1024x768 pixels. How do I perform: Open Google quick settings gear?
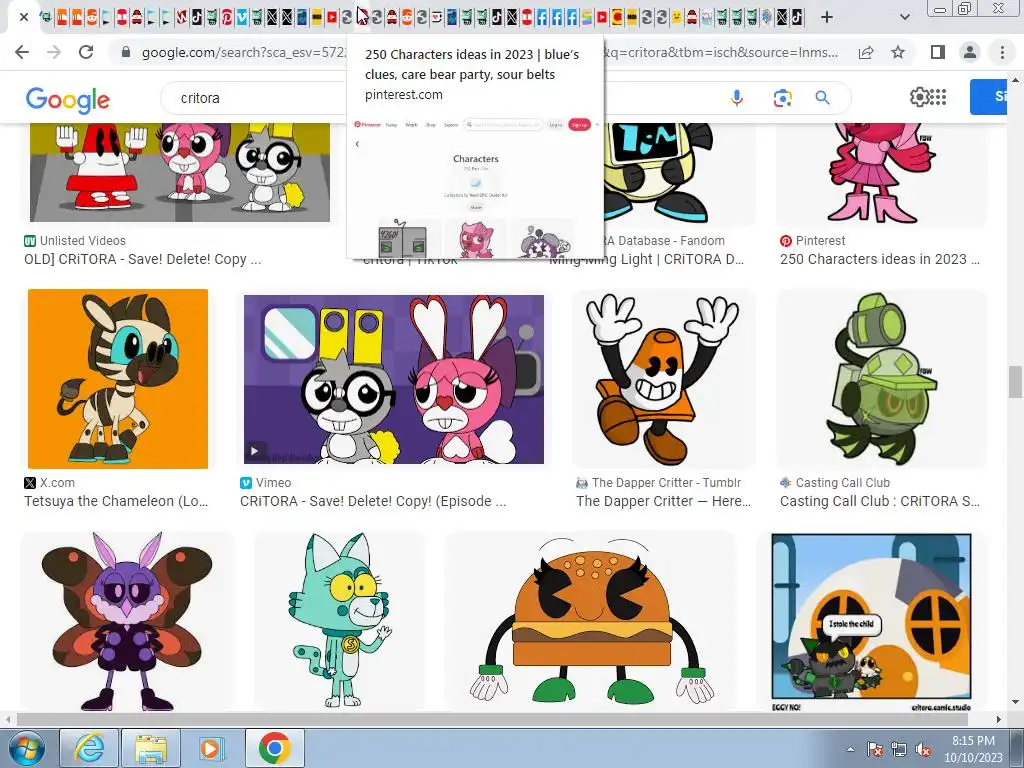coord(919,97)
